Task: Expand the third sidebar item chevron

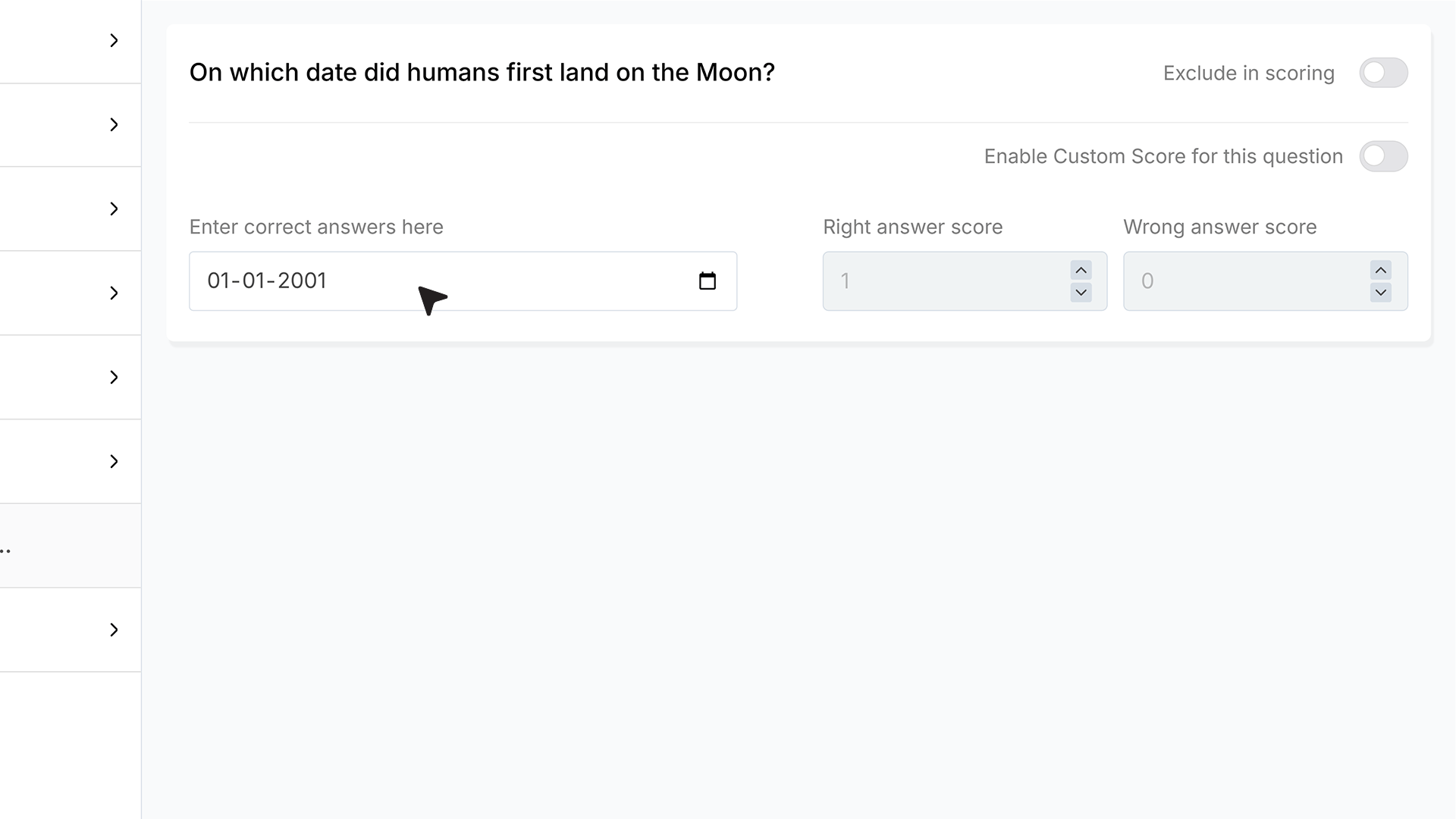Action: click(x=114, y=209)
